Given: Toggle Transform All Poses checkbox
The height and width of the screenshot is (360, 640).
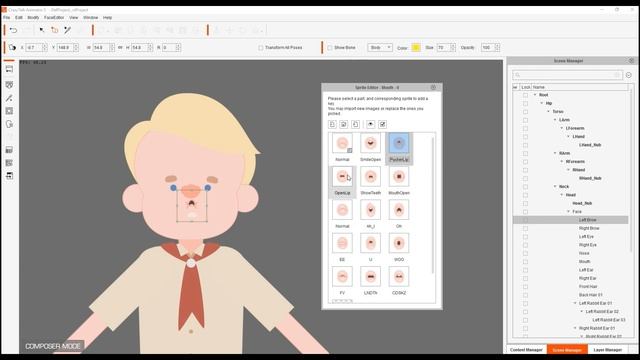Looking at the screenshot, I should 261,48.
